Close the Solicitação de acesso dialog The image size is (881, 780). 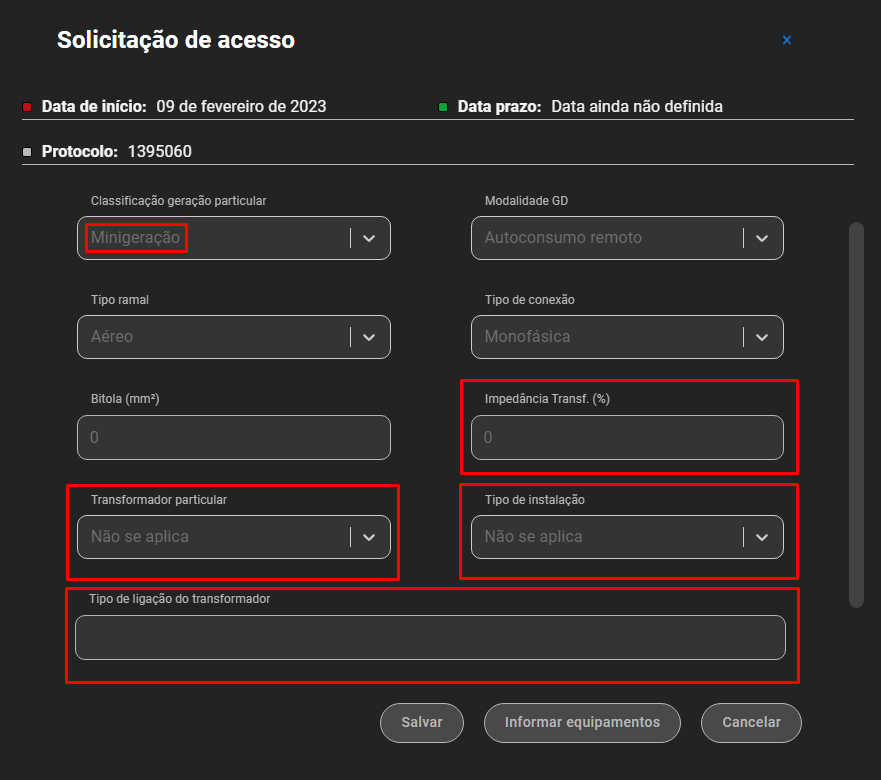point(787,40)
